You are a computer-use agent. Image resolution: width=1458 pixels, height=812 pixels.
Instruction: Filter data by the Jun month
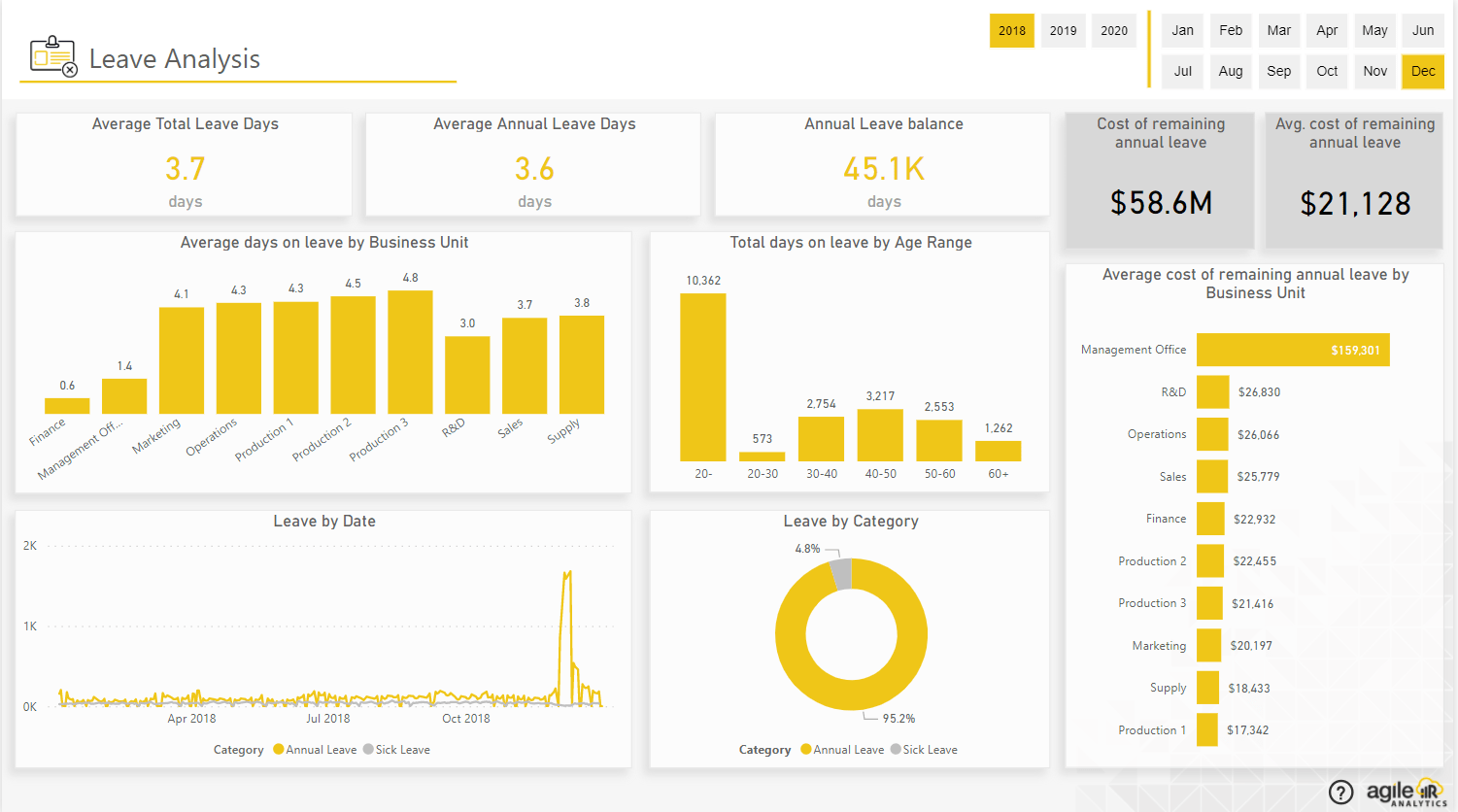1422,30
